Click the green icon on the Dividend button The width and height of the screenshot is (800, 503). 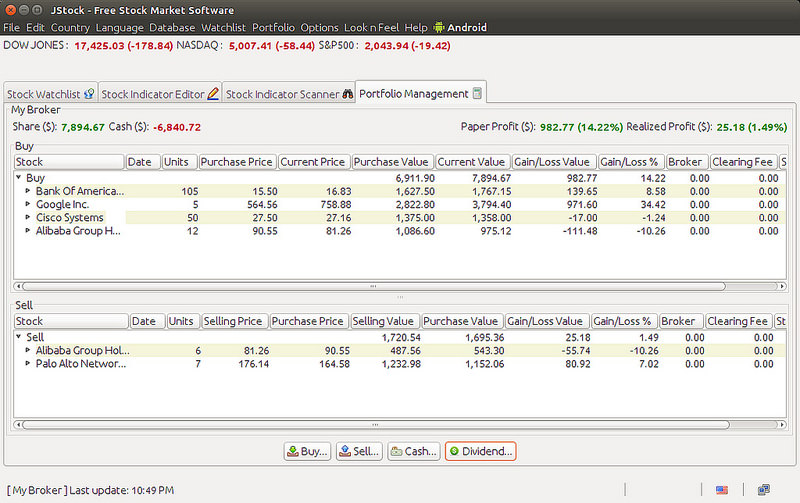455,451
